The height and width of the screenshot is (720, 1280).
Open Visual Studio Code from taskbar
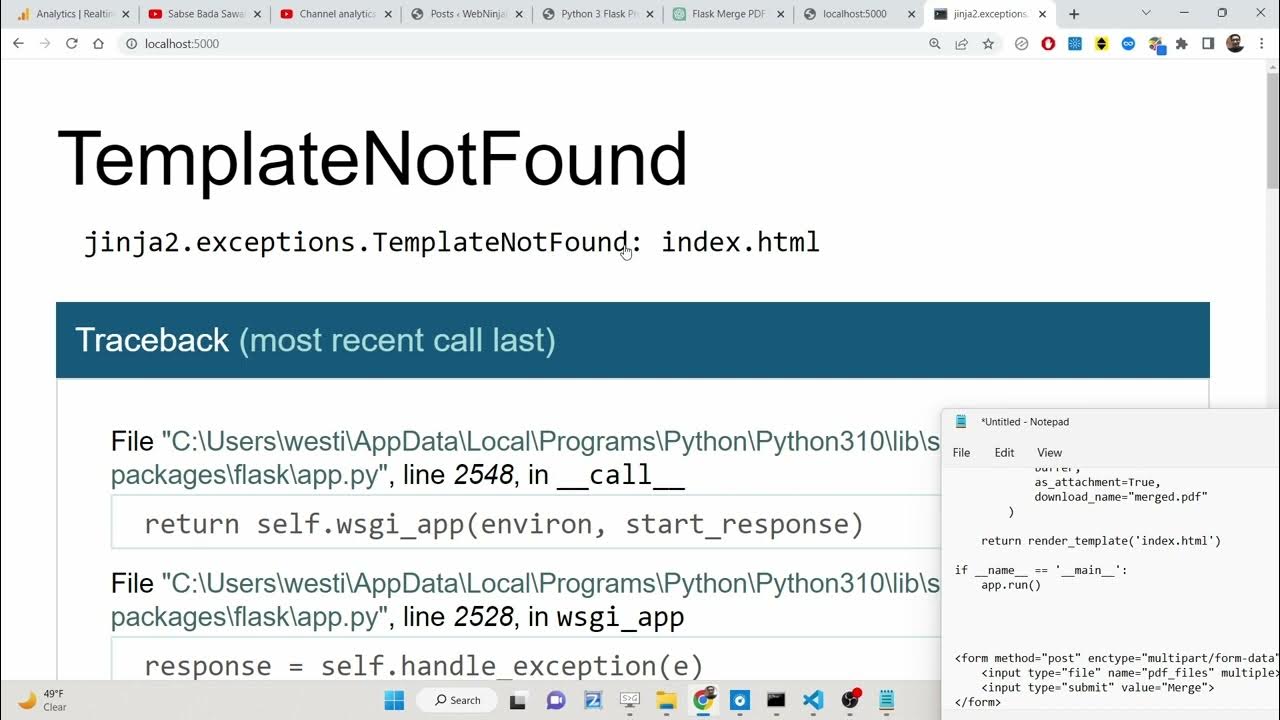(x=813, y=700)
